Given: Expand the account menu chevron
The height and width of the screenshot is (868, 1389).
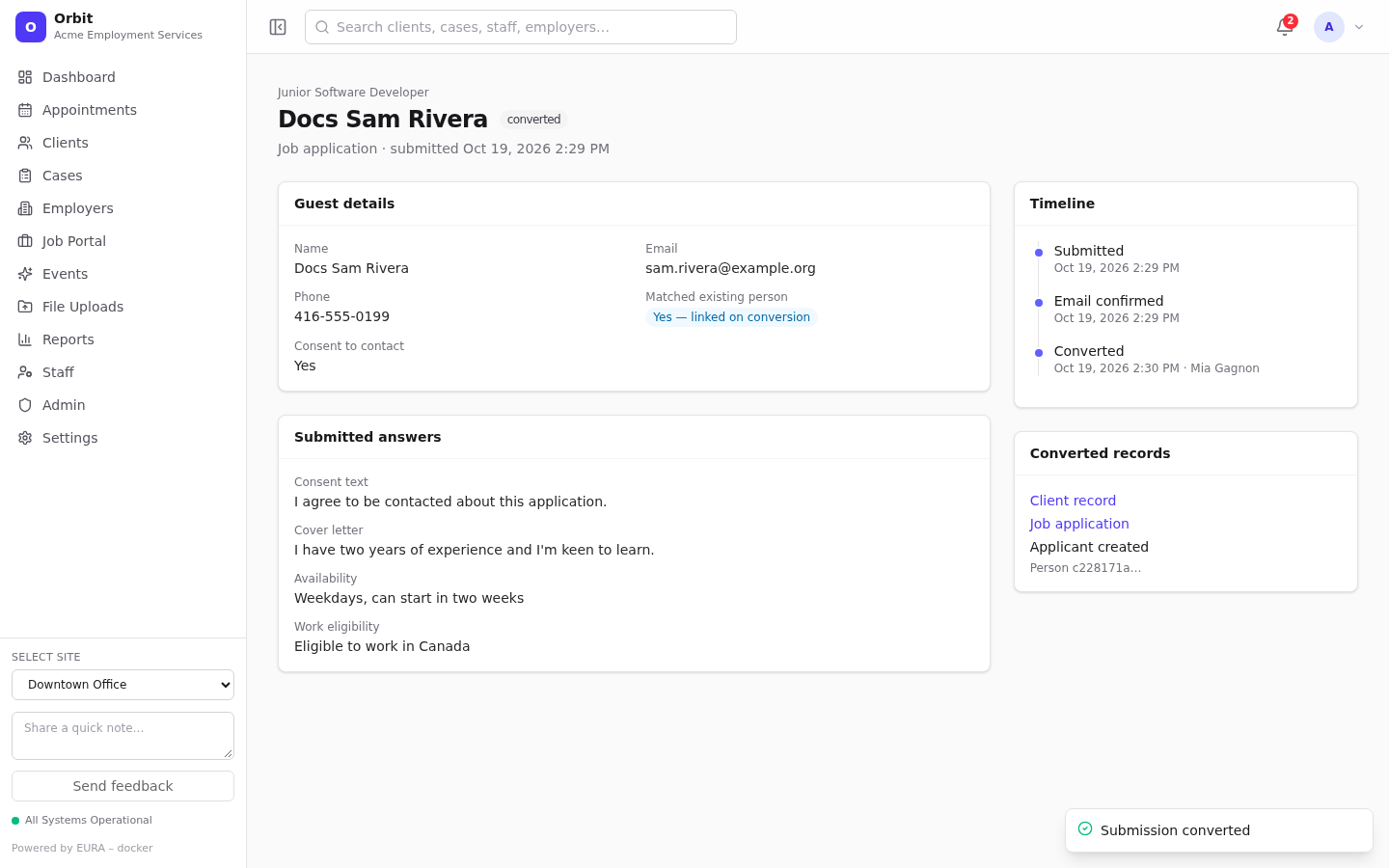Looking at the screenshot, I should [x=1359, y=27].
